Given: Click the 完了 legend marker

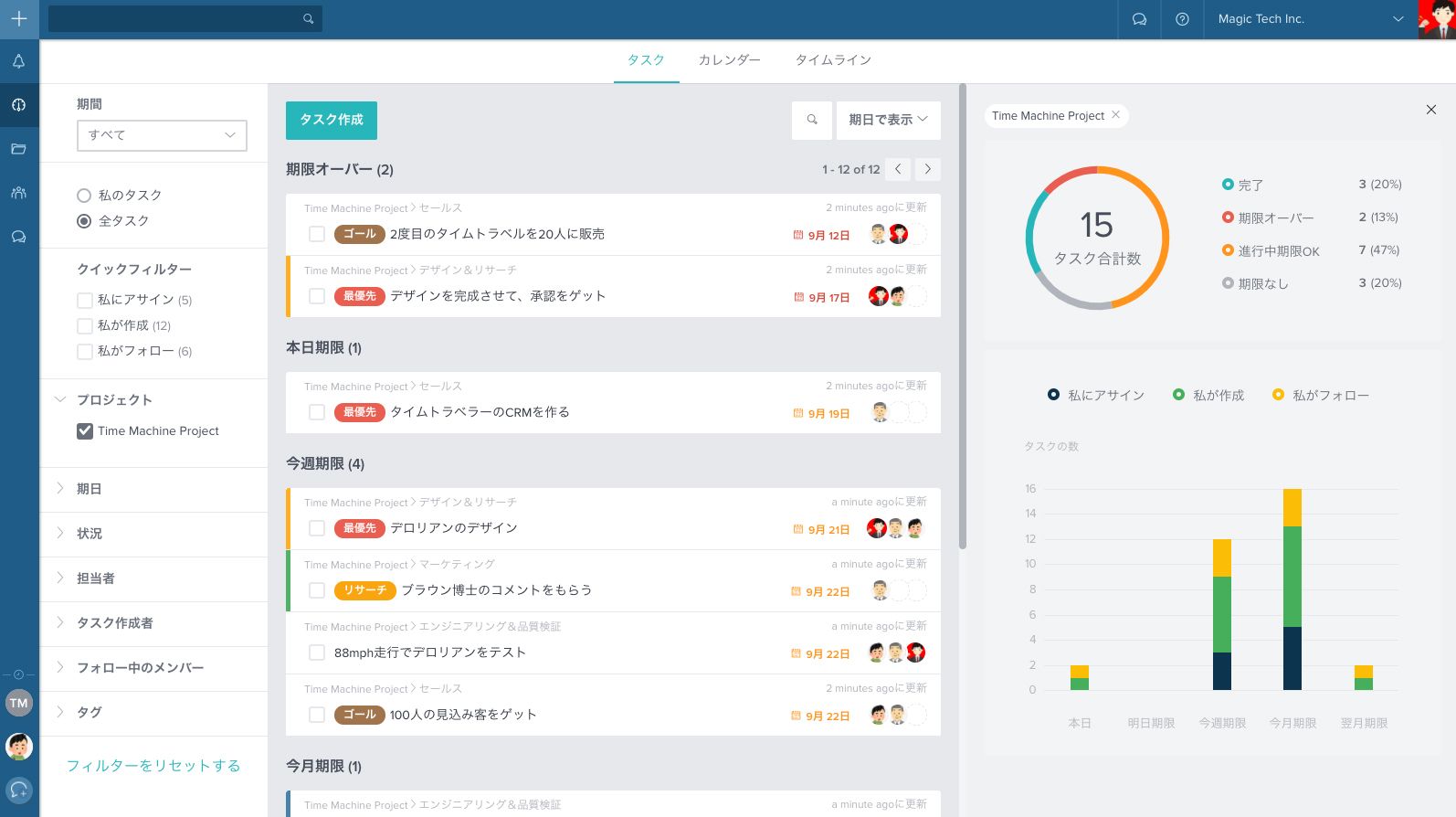Looking at the screenshot, I should [1228, 185].
